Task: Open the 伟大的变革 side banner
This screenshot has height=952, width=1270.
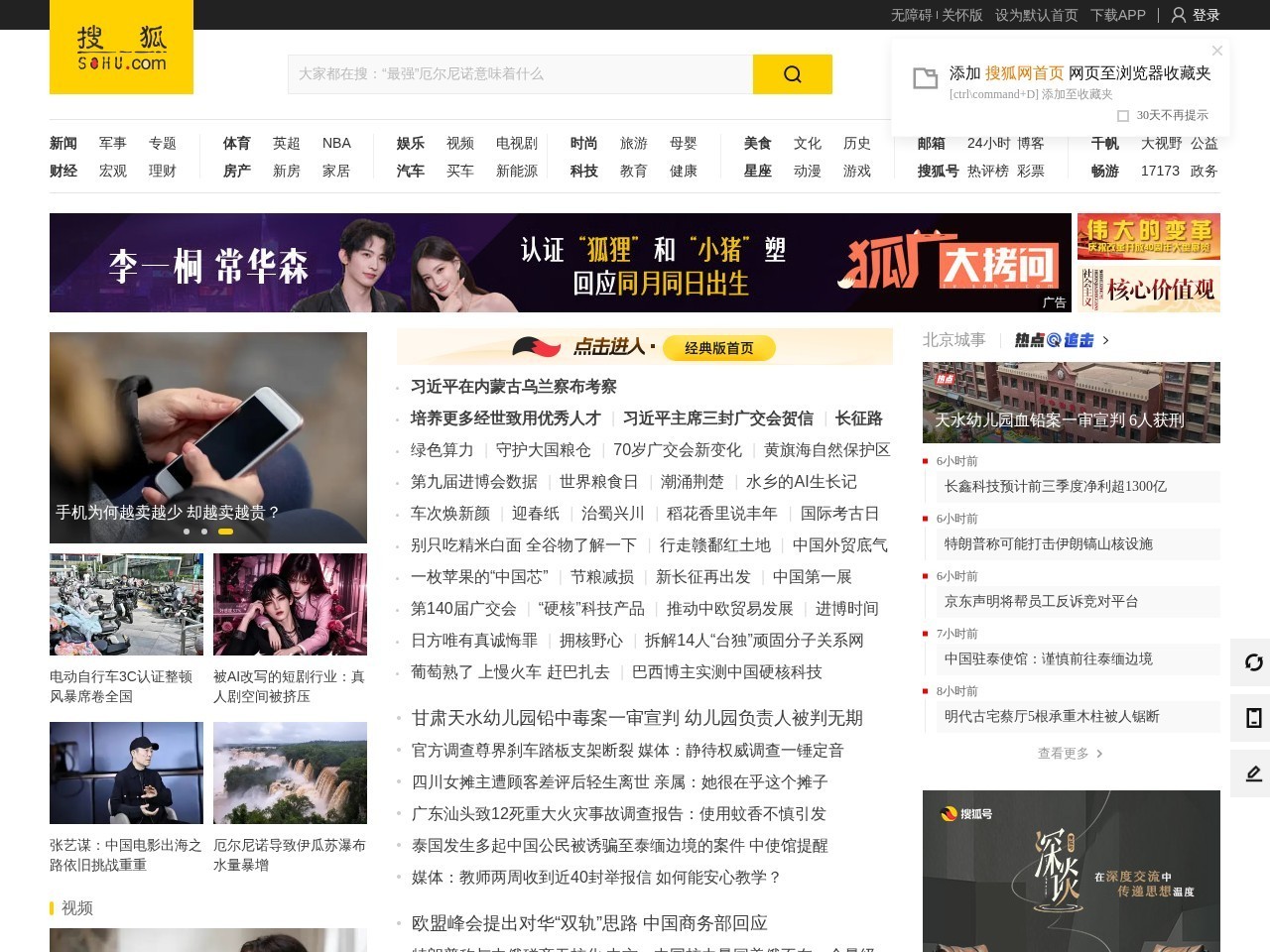Action: 1149,236
